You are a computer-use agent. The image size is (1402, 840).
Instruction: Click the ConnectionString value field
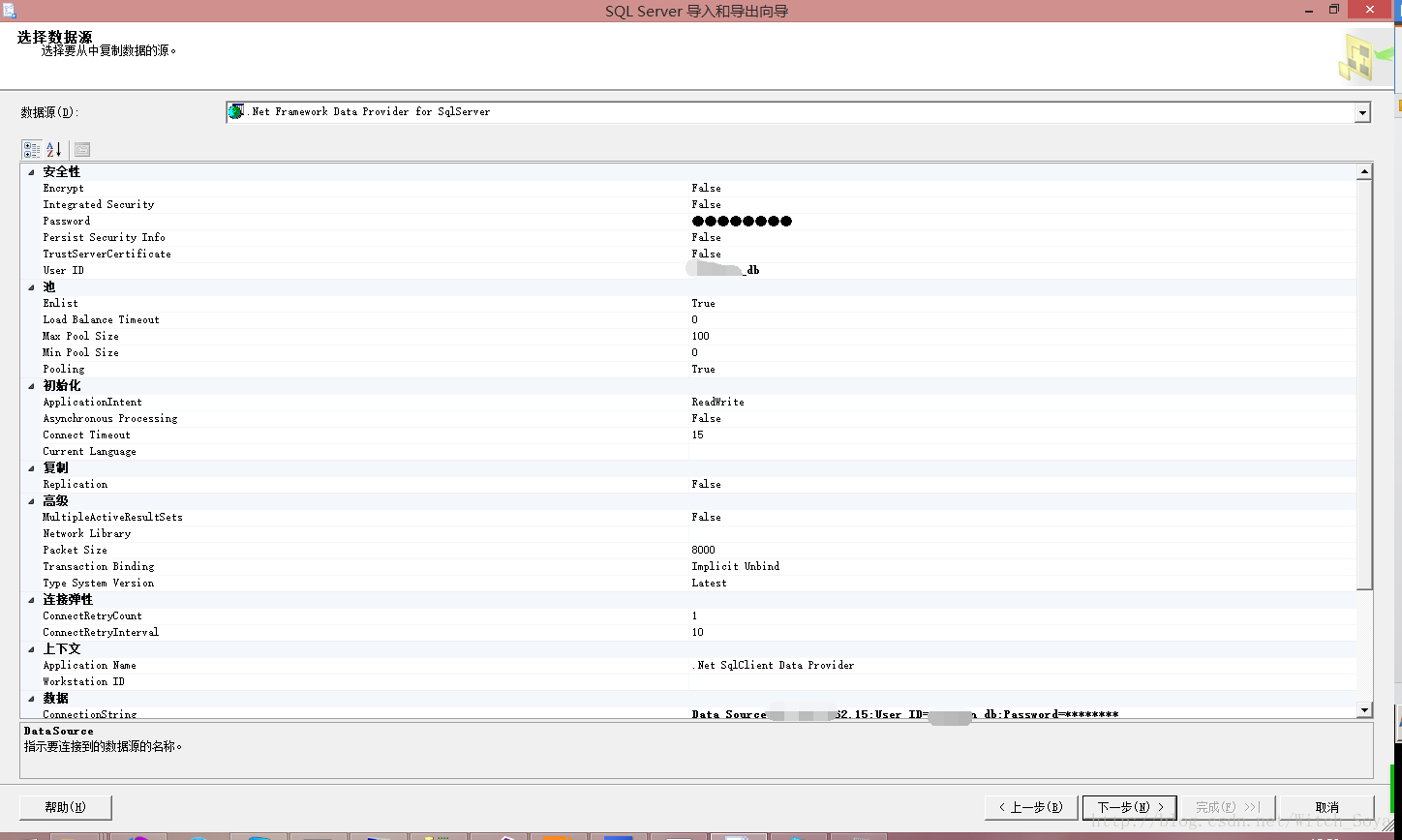tap(1022, 713)
